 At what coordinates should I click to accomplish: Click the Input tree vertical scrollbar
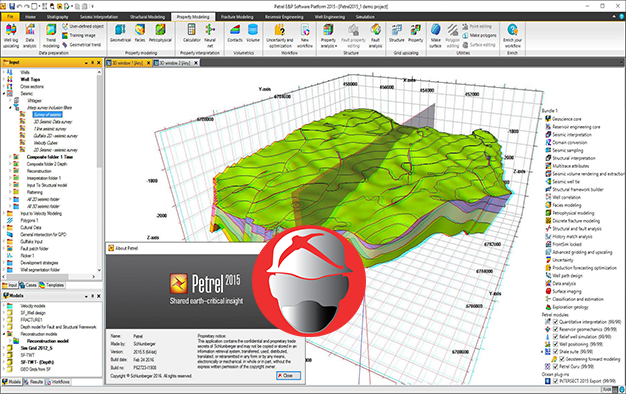pos(99,120)
